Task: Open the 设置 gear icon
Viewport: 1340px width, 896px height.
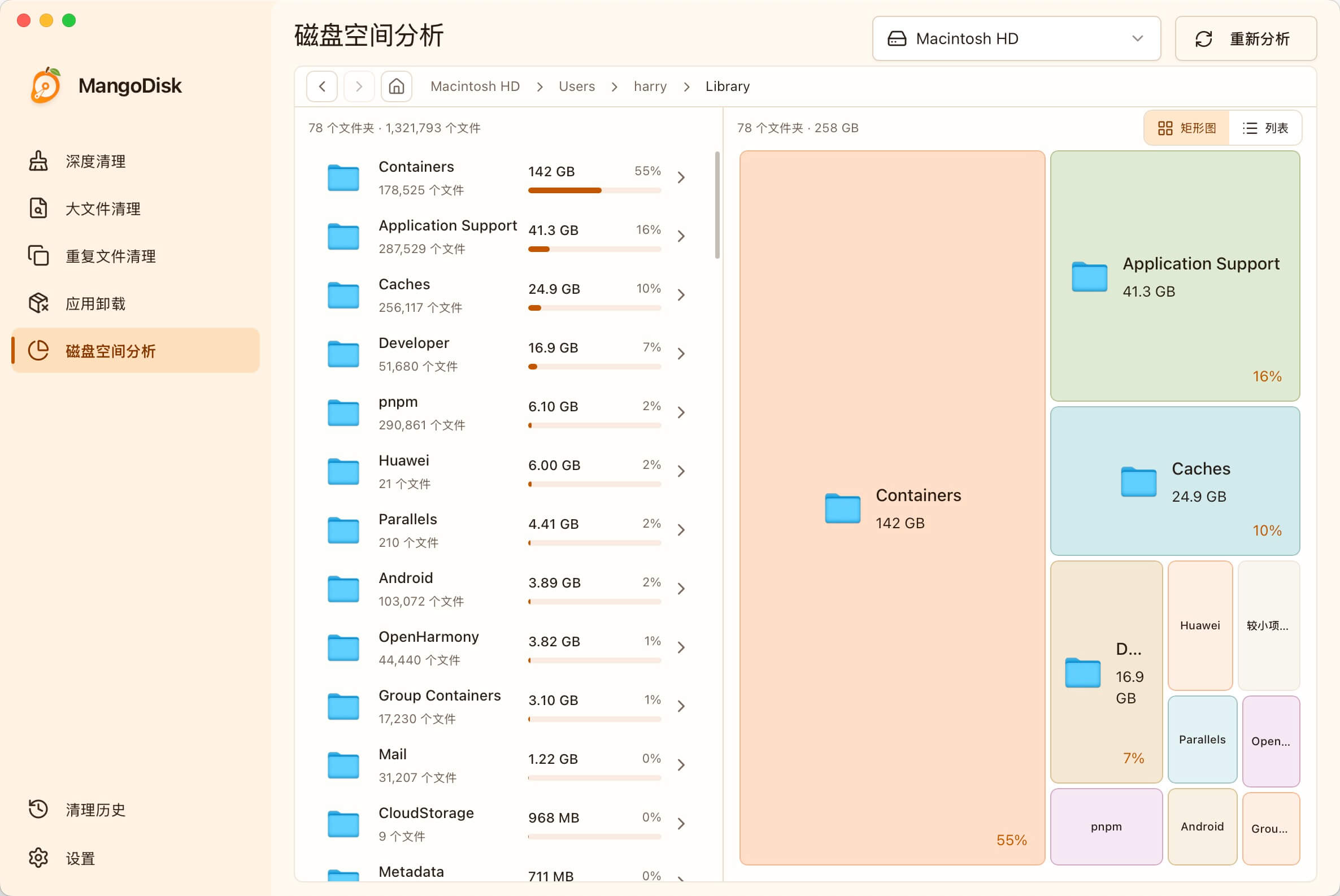Action: coord(38,858)
